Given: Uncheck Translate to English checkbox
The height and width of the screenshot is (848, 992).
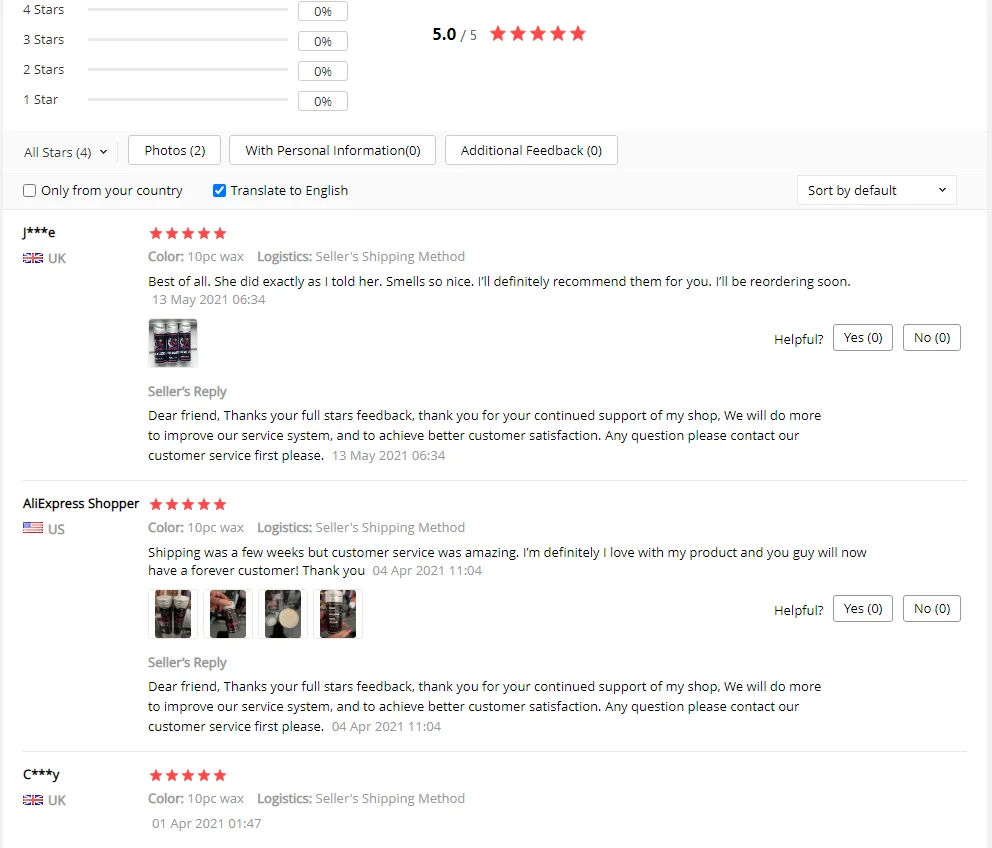Looking at the screenshot, I should [x=219, y=190].
